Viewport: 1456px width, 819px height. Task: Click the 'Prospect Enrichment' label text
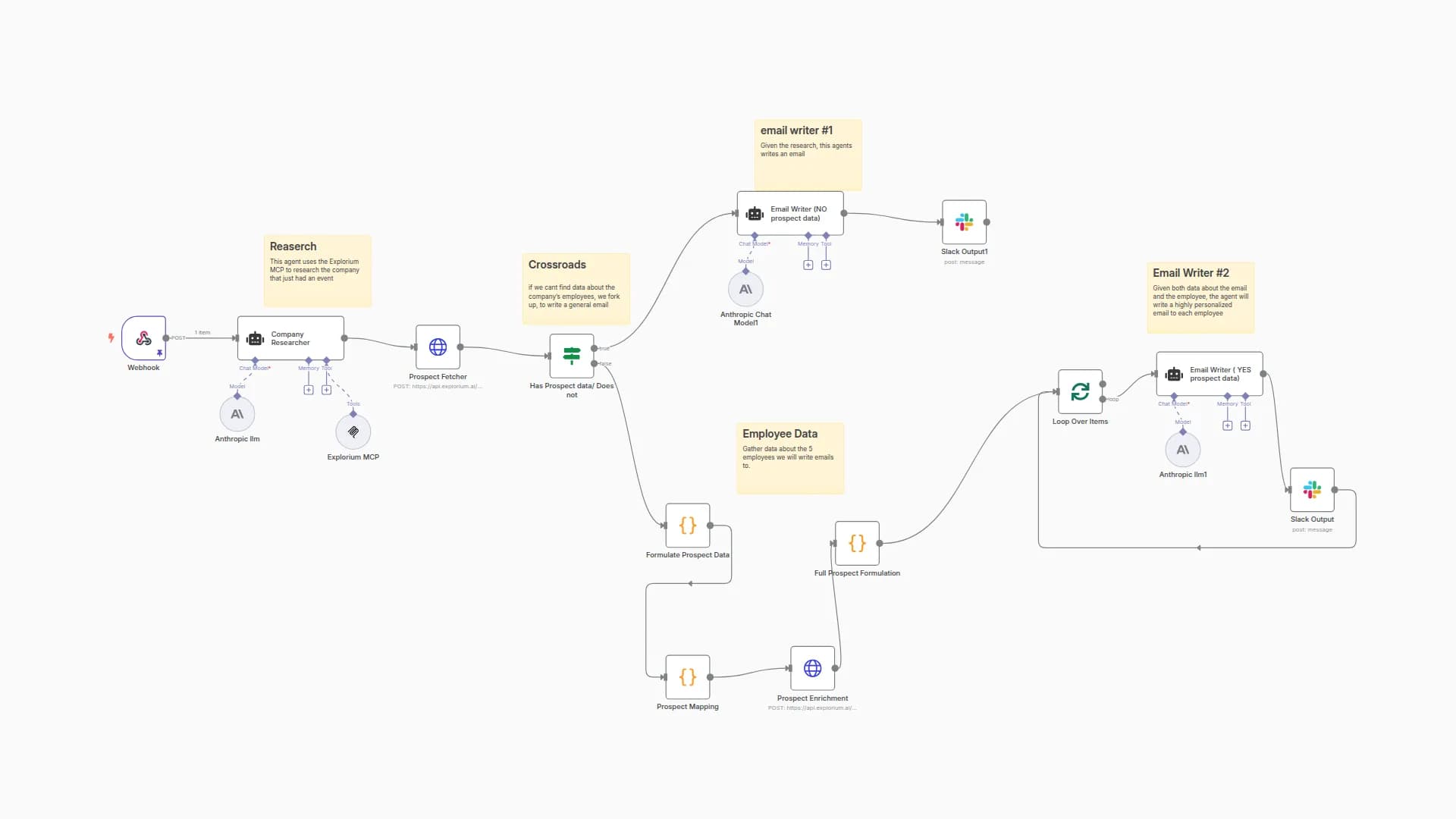coord(813,698)
